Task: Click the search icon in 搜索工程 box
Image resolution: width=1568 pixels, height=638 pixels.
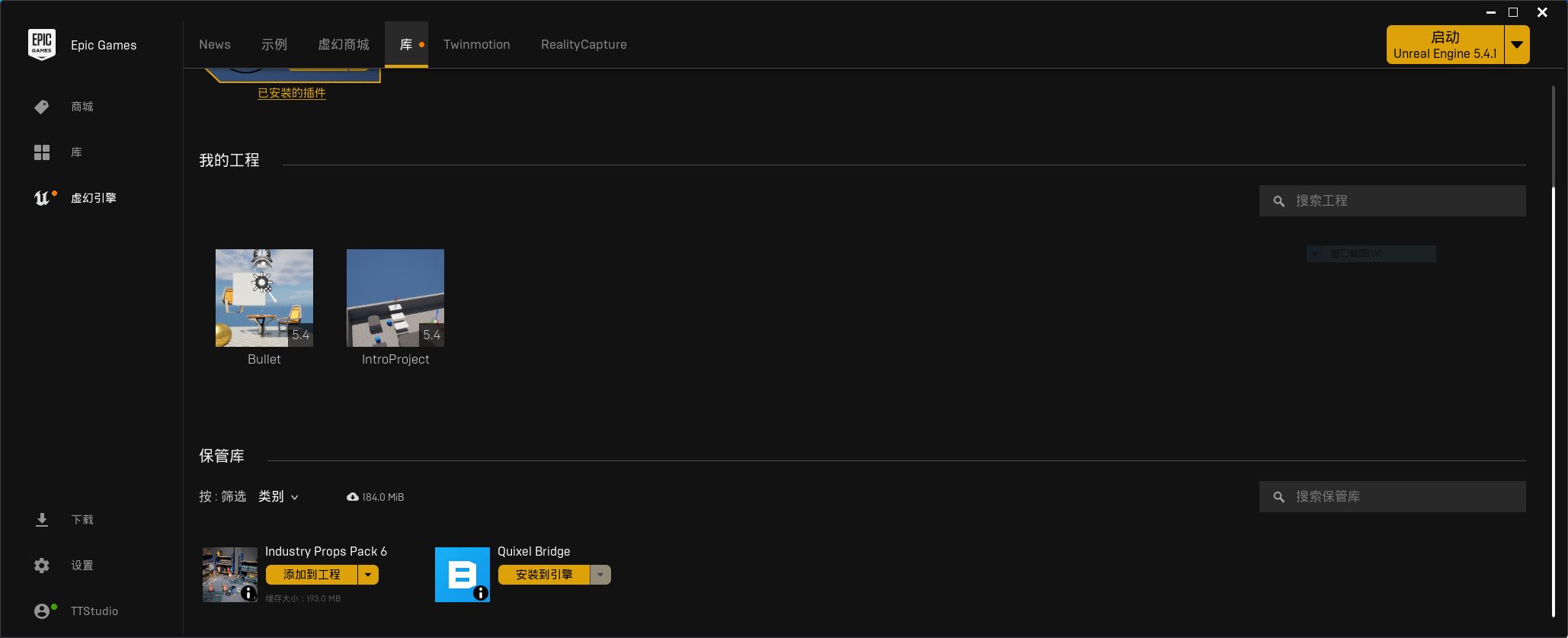Action: click(x=1279, y=201)
